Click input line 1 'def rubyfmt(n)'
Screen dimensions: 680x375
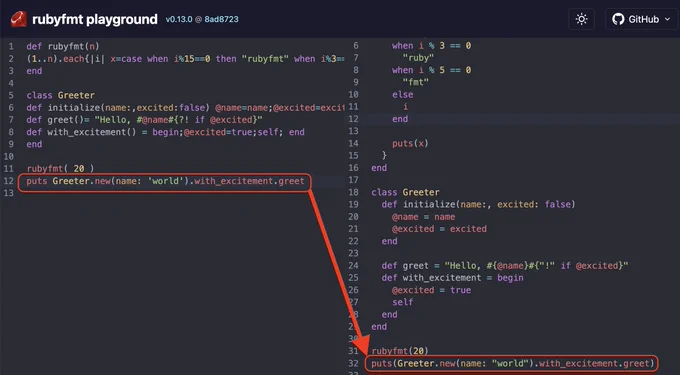click(x=63, y=46)
